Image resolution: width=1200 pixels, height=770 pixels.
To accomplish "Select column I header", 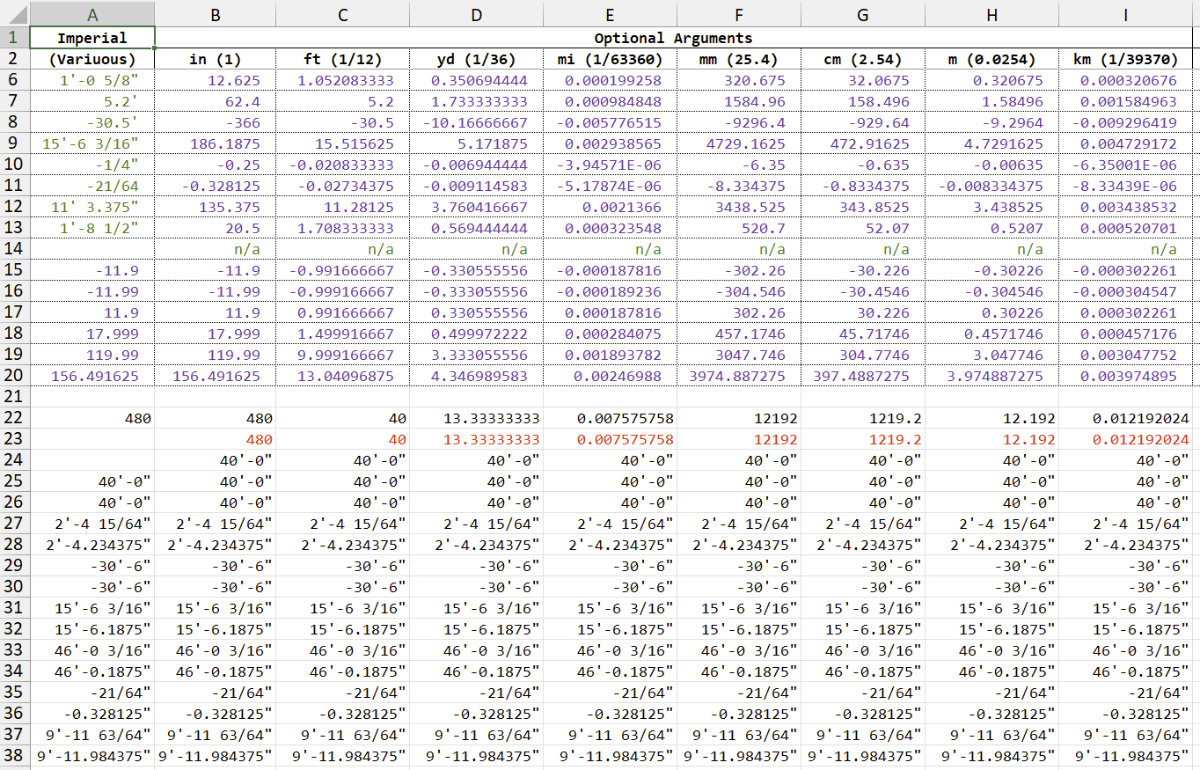I will [x=1126, y=14].
